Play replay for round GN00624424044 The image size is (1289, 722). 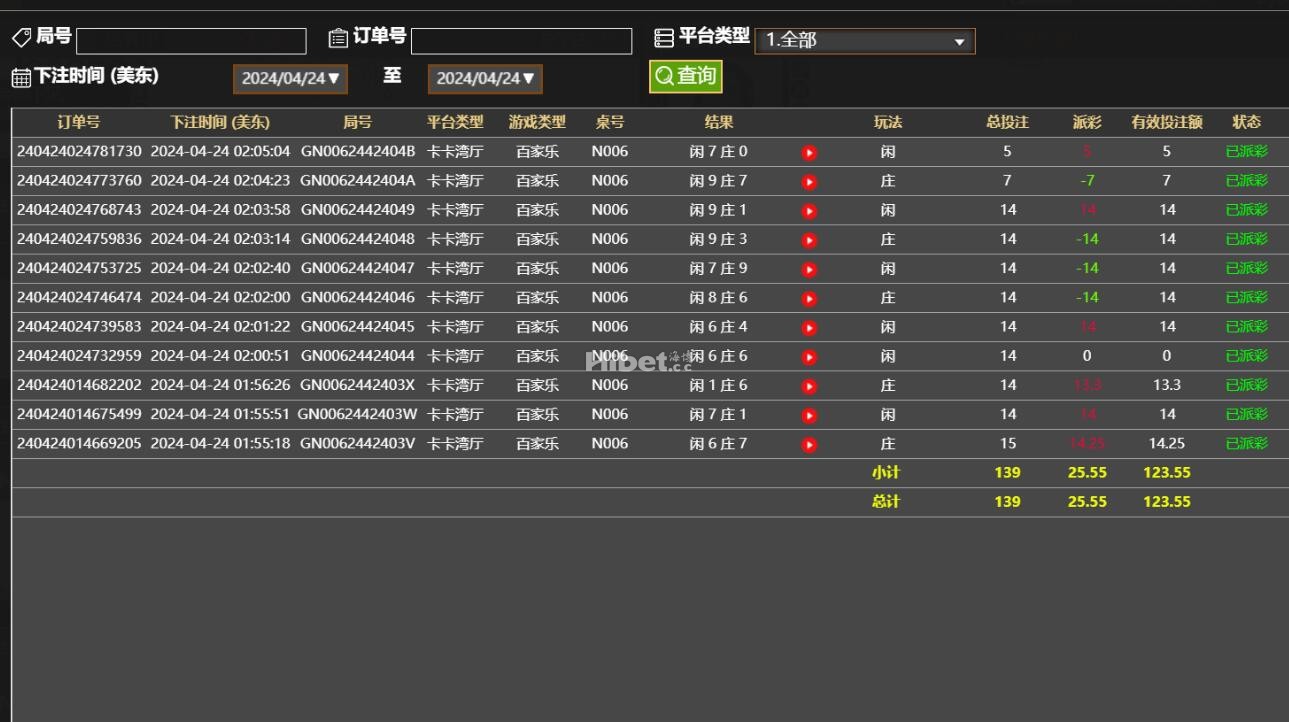click(809, 357)
